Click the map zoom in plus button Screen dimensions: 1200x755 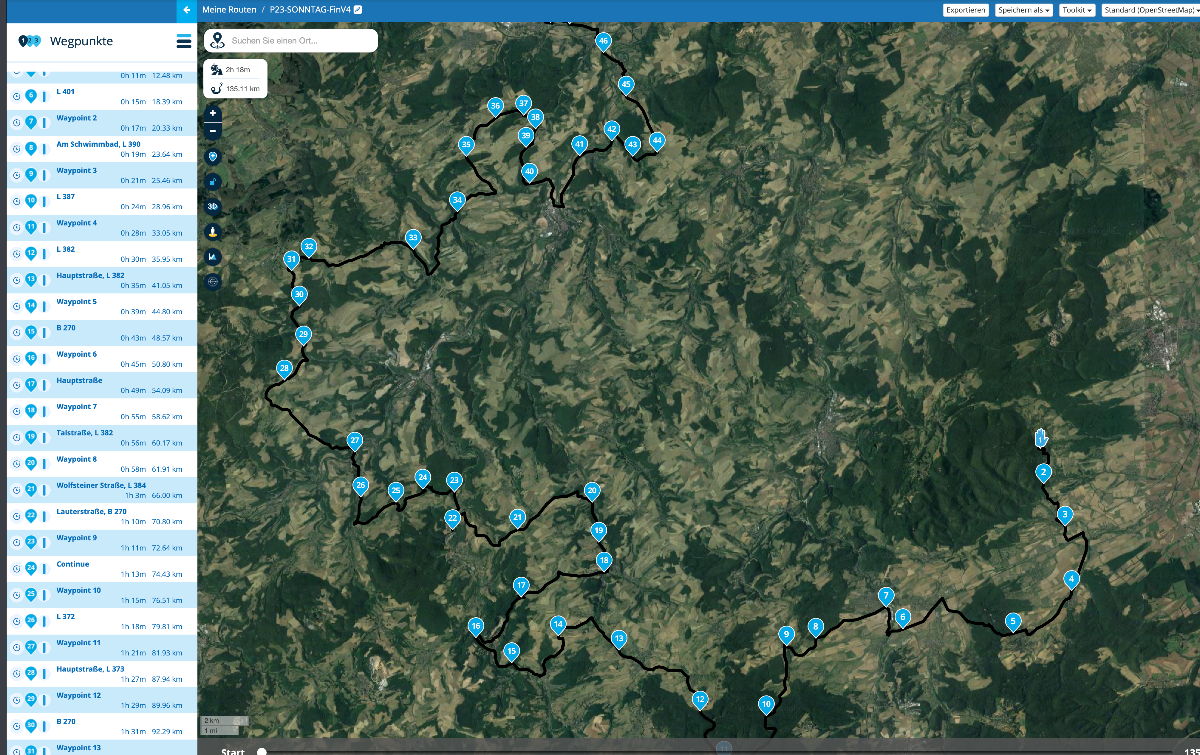[212, 114]
